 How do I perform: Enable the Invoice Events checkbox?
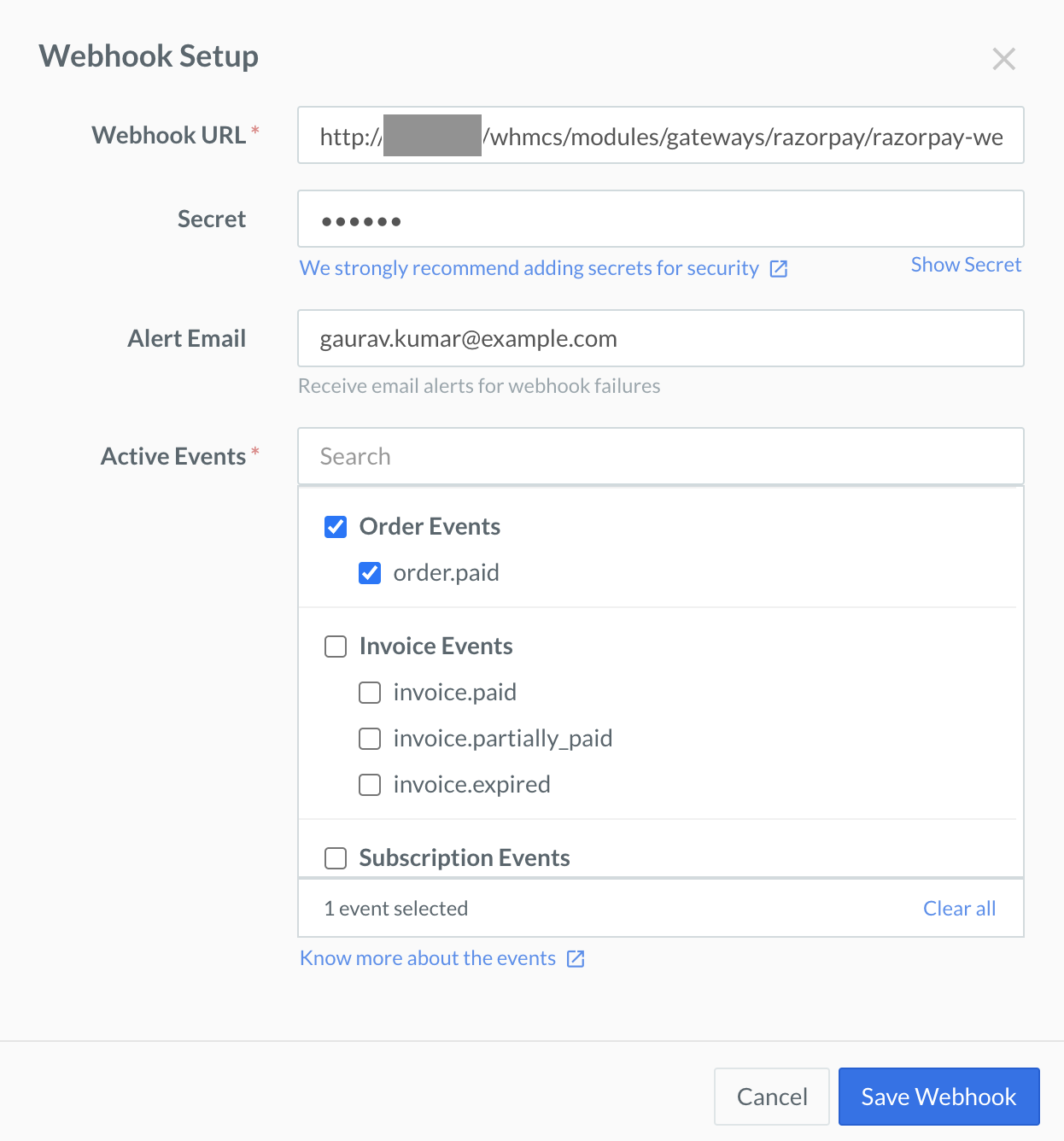(x=335, y=647)
